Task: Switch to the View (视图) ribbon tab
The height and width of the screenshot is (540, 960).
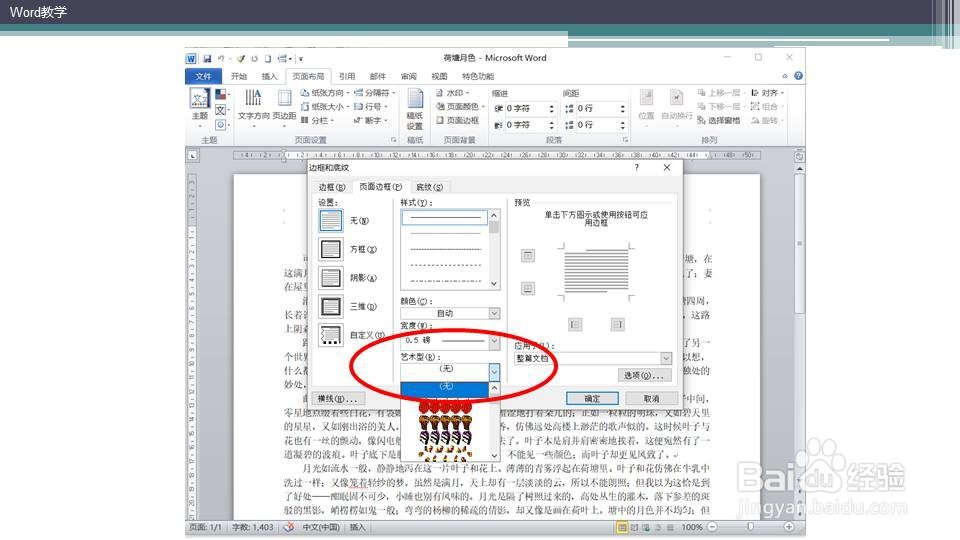Action: pyautogui.click(x=439, y=77)
